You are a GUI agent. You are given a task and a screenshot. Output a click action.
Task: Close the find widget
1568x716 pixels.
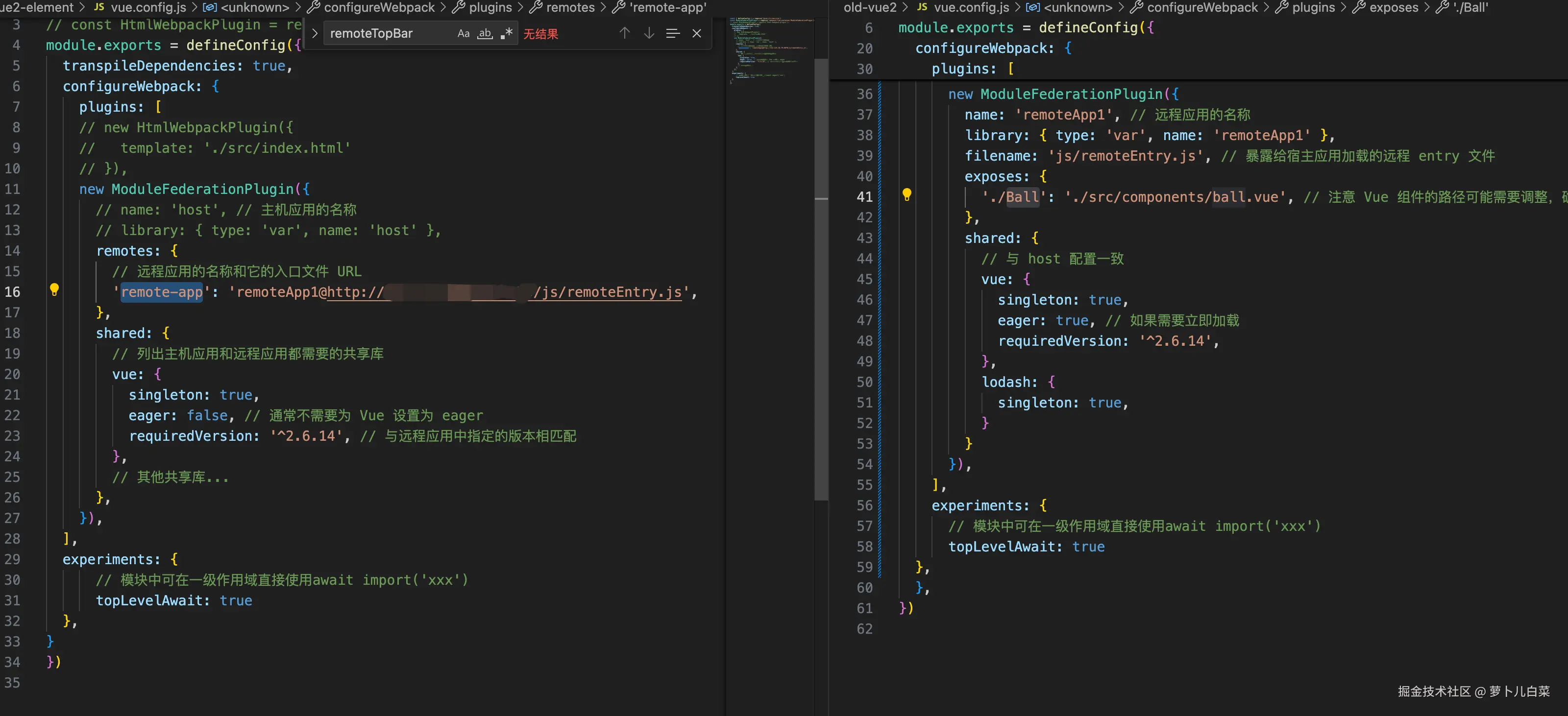pyautogui.click(x=697, y=33)
